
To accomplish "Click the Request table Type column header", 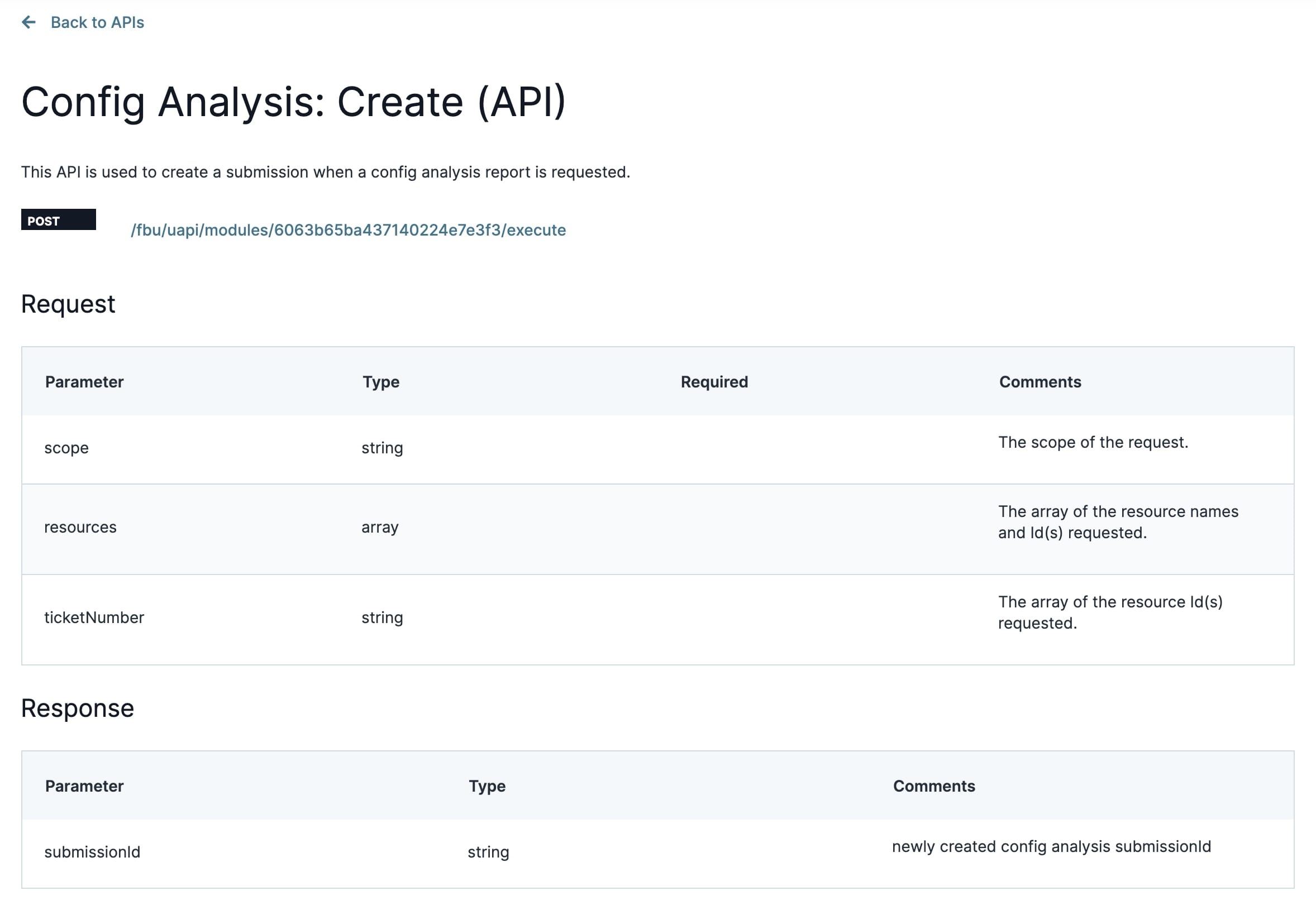I will tap(381, 382).
